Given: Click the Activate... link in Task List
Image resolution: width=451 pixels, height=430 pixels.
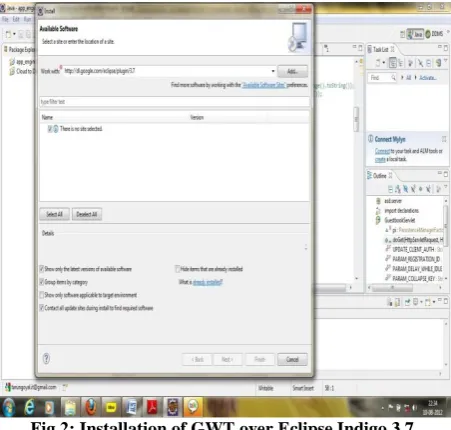Looking at the screenshot, I should (x=428, y=78).
